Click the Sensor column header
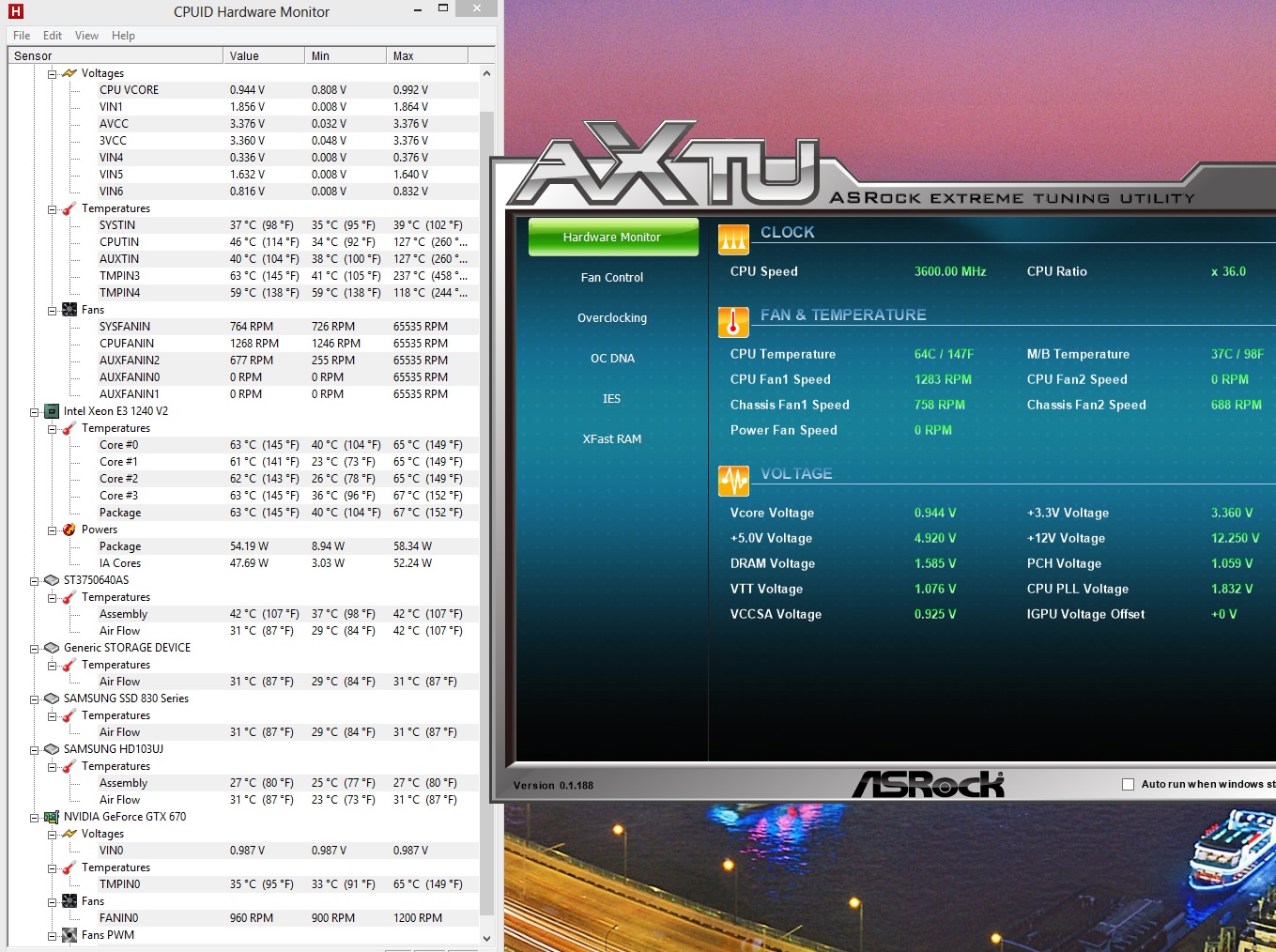 click(115, 56)
